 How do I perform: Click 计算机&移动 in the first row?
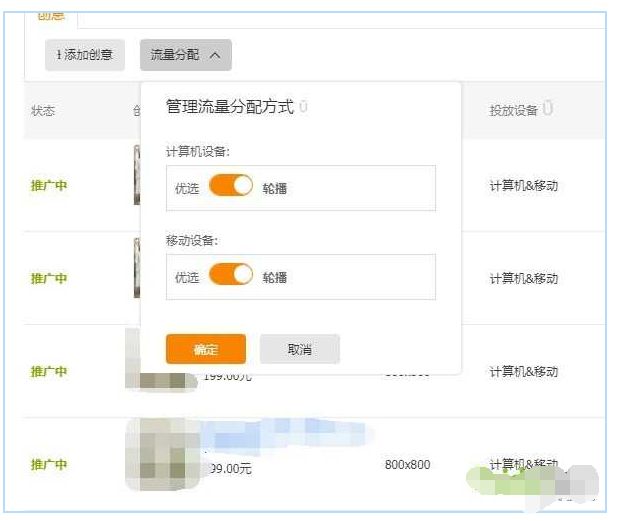click(x=523, y=186)
